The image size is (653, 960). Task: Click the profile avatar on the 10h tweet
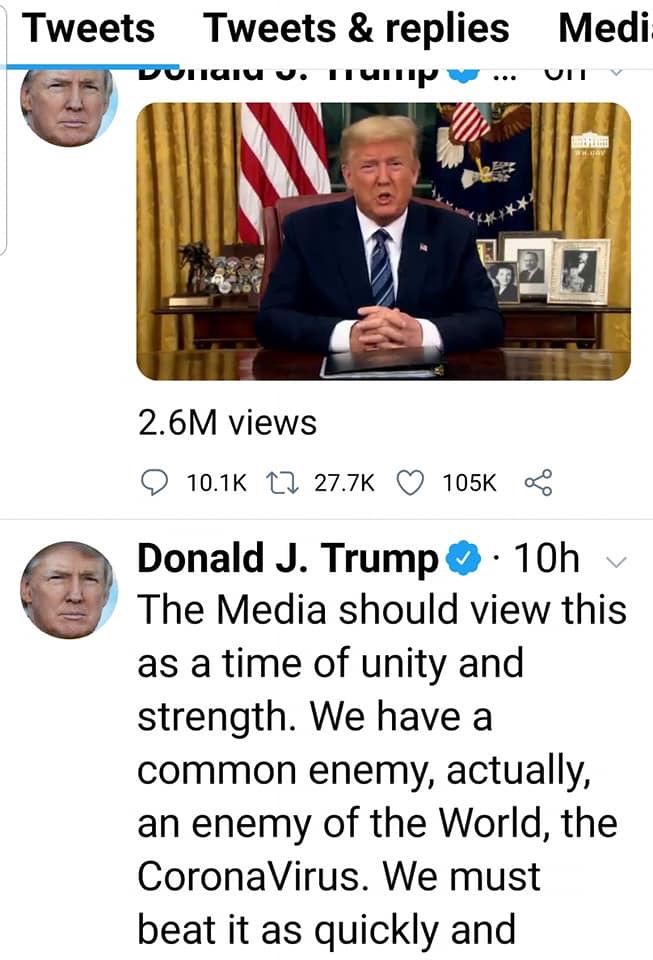pos(69,590)
